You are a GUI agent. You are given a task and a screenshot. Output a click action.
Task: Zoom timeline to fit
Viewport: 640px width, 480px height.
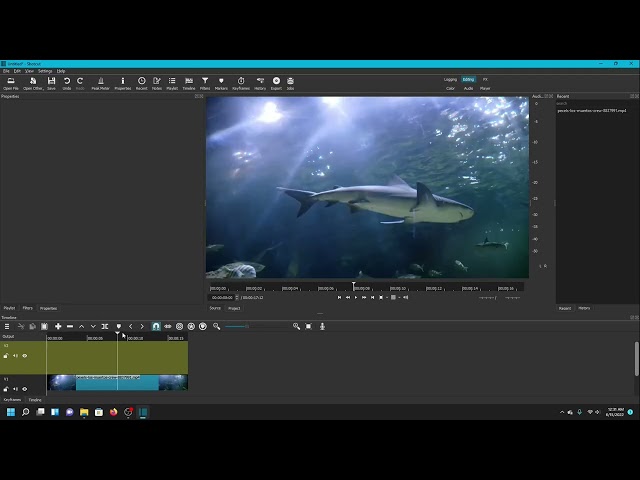[x=309, y=326]
